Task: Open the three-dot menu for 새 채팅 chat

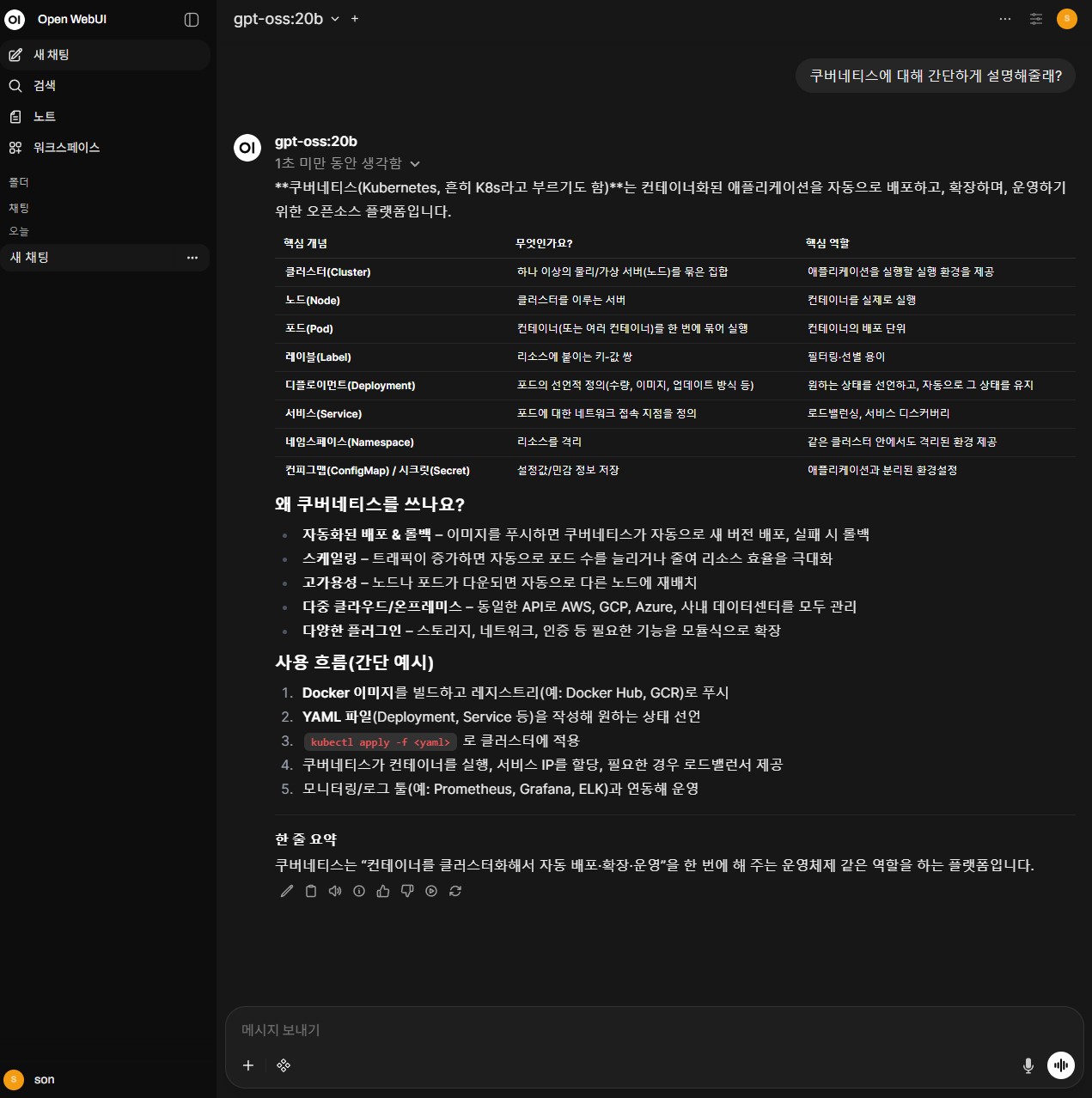Action: (192, 258)
